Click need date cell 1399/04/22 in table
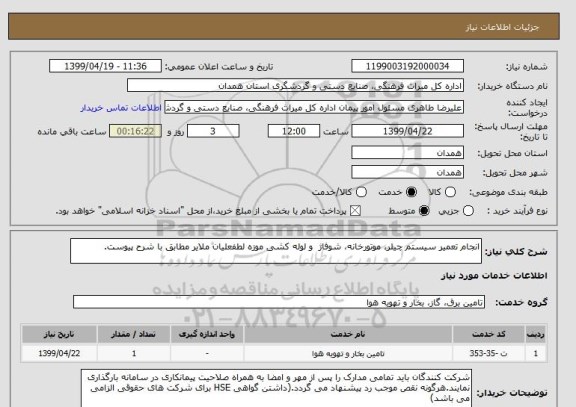Viewport: 576px width, 407px height. point(59,353)
